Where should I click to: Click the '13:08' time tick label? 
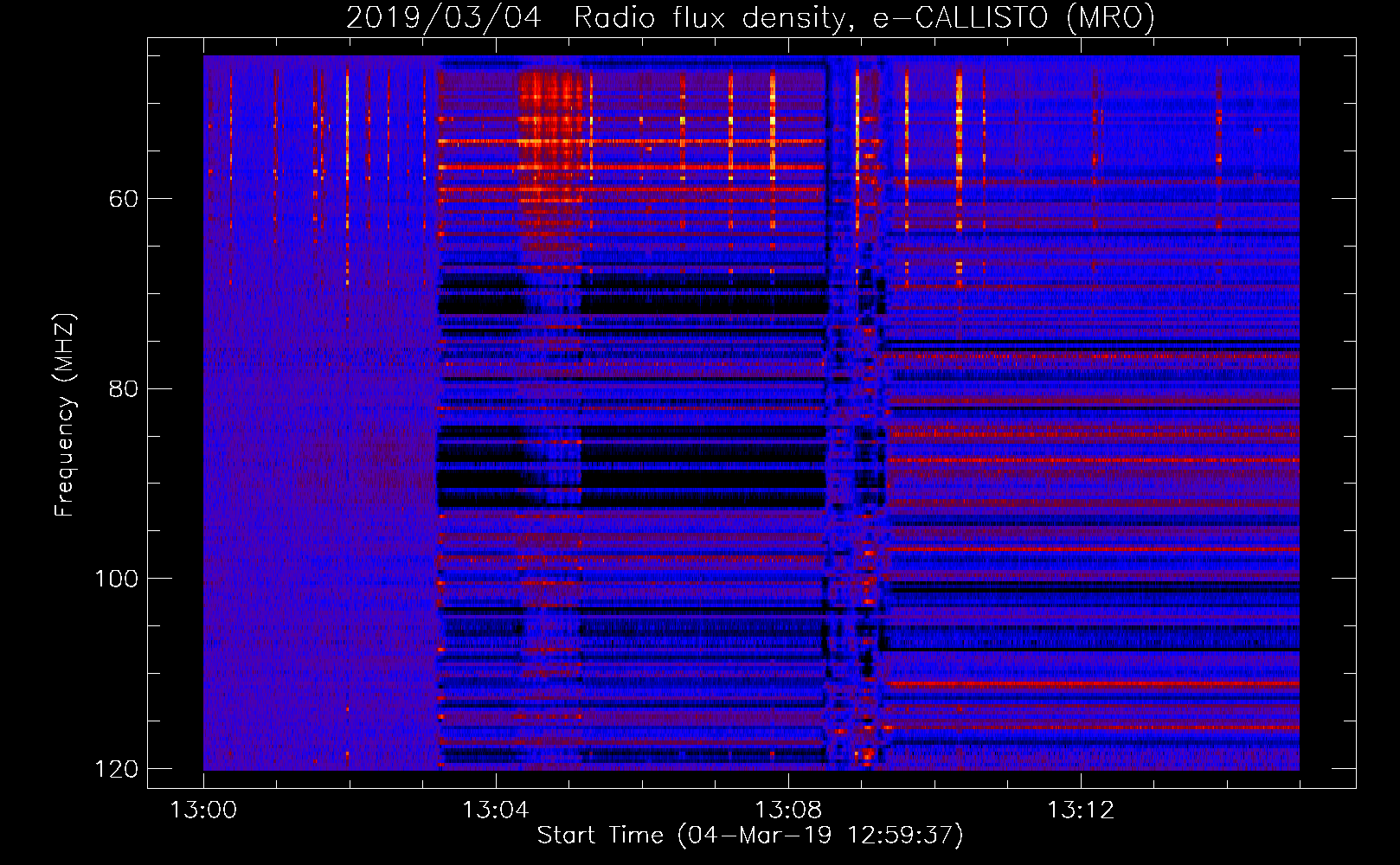(x=787, y=811)
